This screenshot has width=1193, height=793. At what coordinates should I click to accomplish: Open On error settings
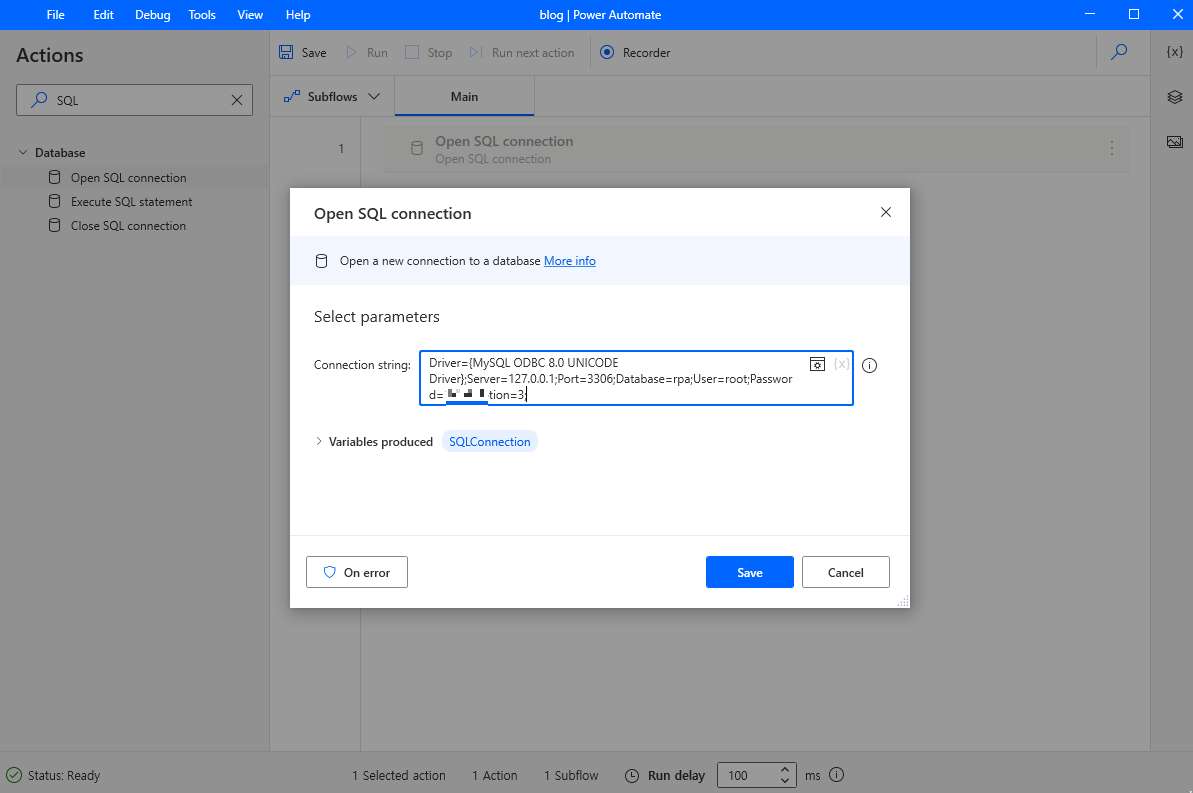(x=357, y=572)
